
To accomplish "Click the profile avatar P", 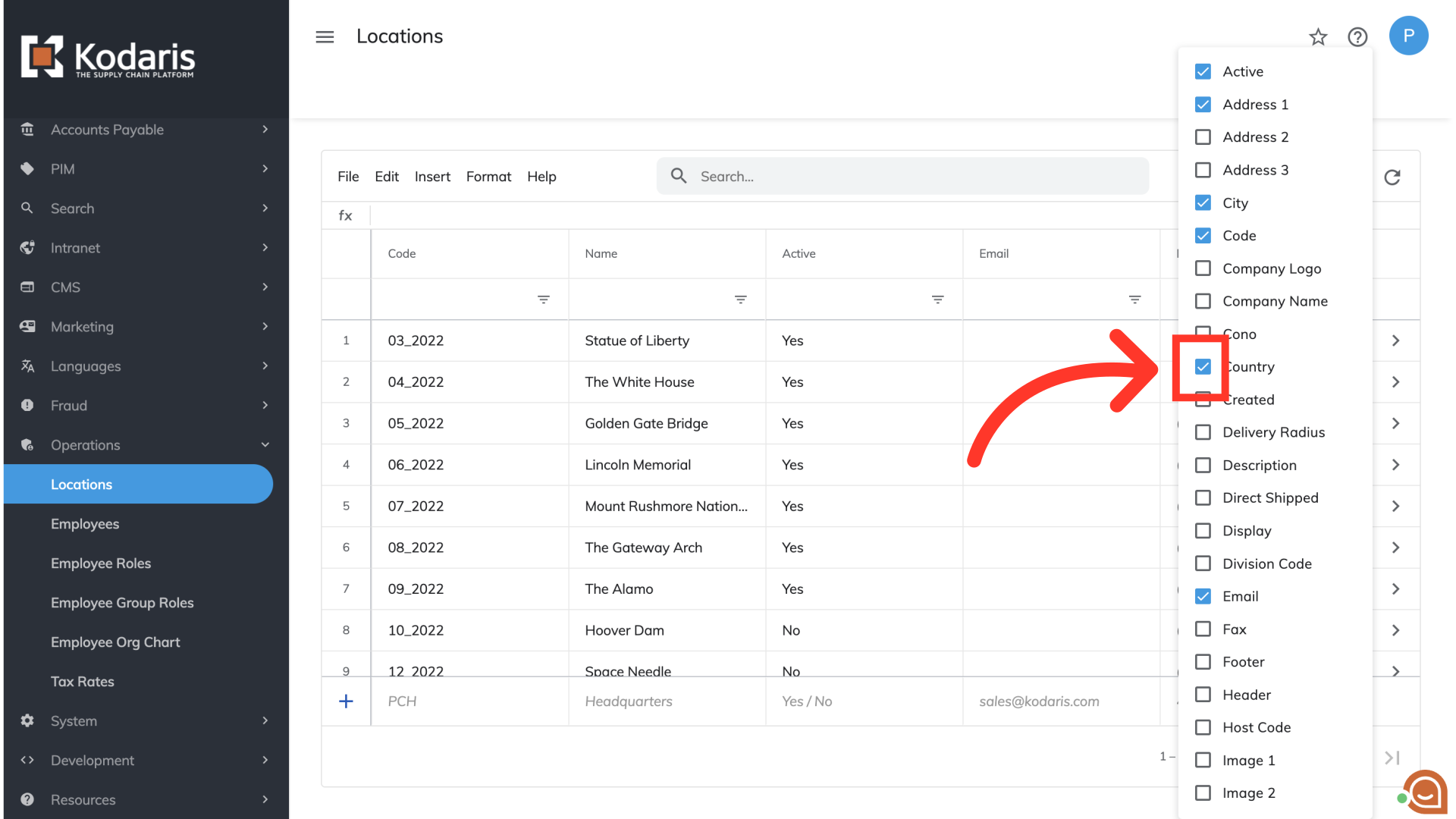I will [x=1408, y=36].
